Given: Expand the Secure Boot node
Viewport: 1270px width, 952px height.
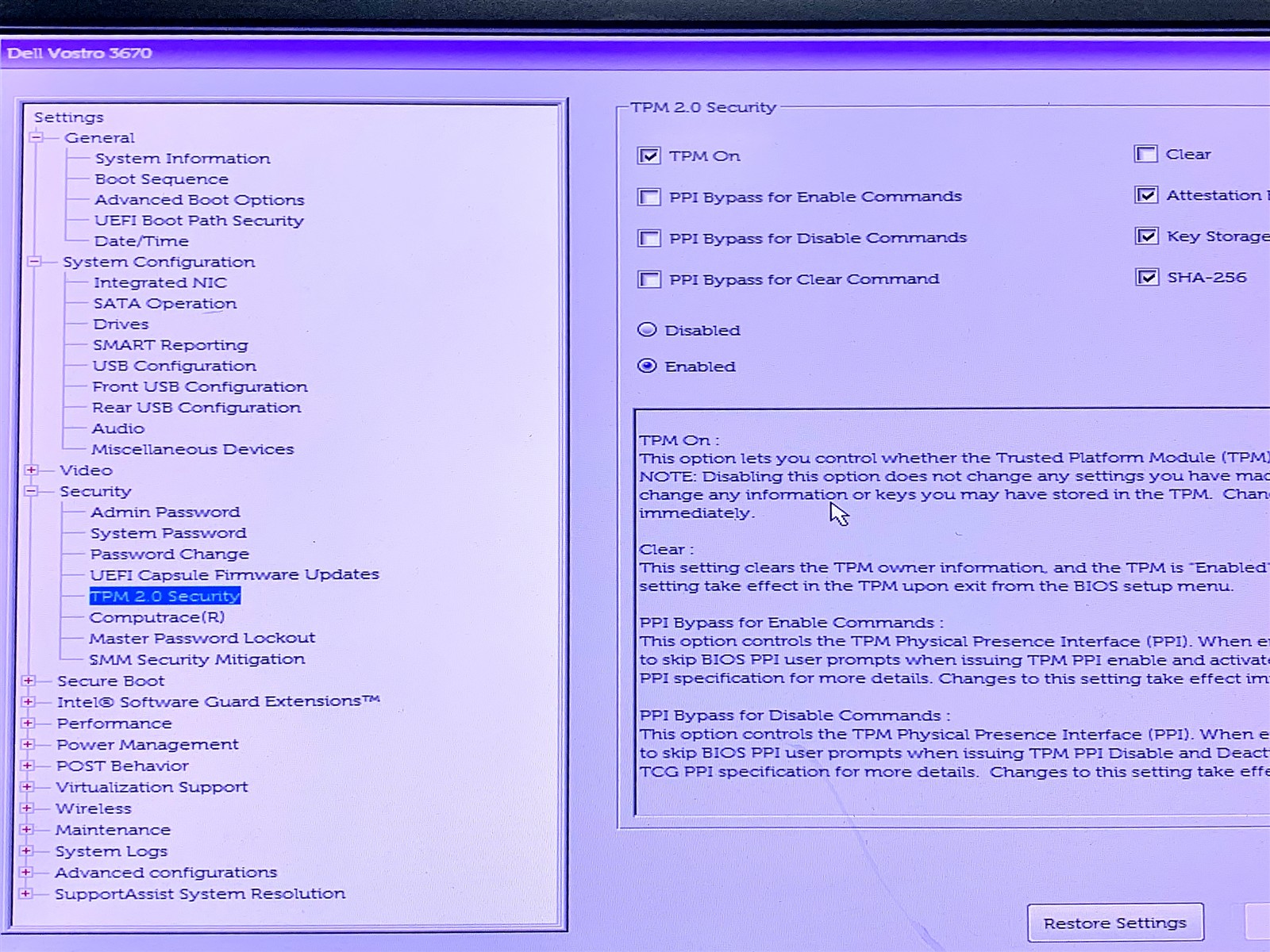Looking at the screenshot, I should tap(29, 681).
